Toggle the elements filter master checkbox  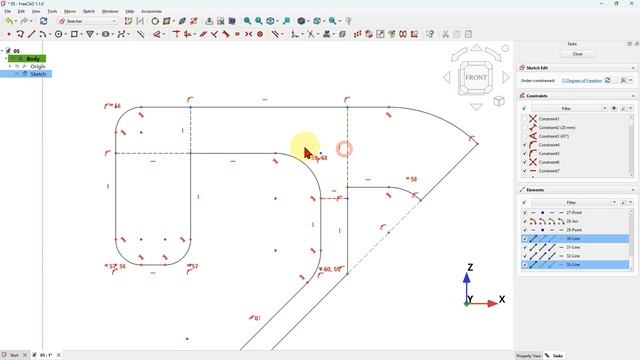pyautogui.click(x=524, y=202)
